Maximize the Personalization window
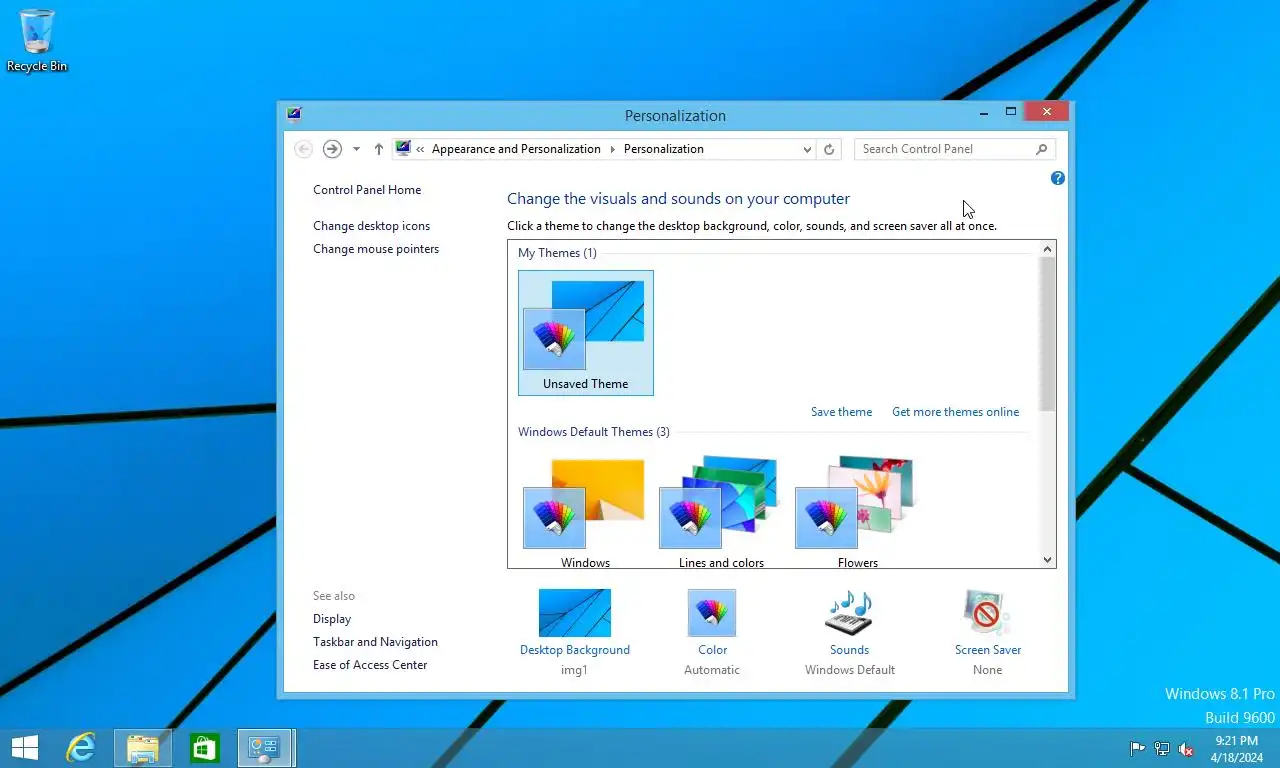The height and width of the screenshot is (768, 1280). pyautogui.click(x=1011, y=112)
